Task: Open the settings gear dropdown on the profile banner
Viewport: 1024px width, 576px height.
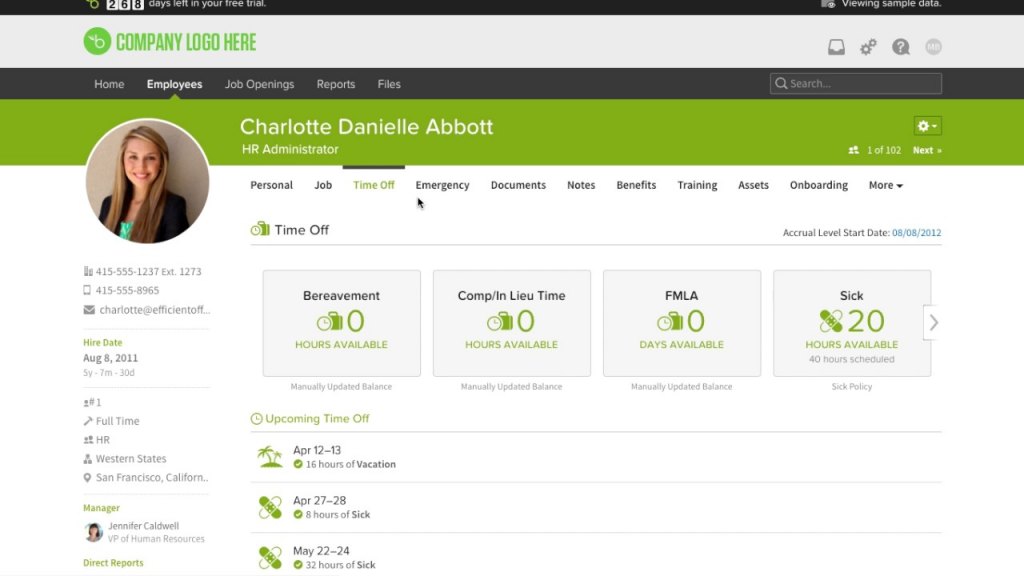Action: [926, 124]
